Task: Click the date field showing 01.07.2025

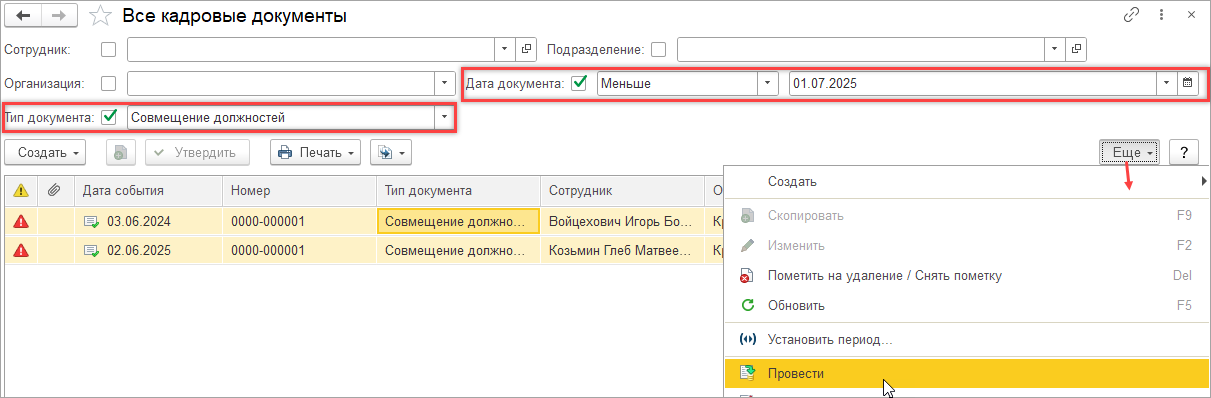Action: pos(972,83)
